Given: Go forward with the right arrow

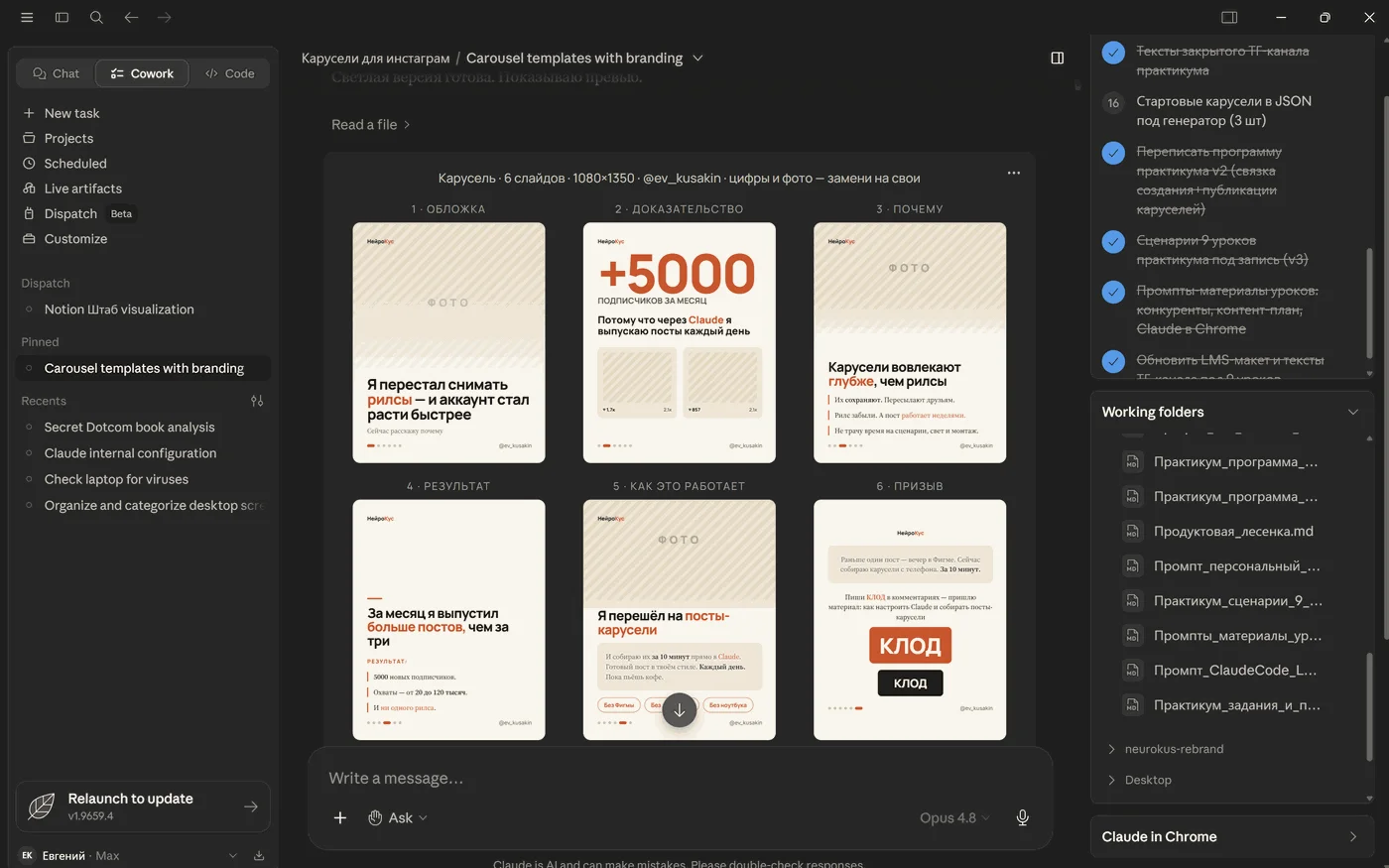Looking at the screenshot, I should [x=165, y=17].
